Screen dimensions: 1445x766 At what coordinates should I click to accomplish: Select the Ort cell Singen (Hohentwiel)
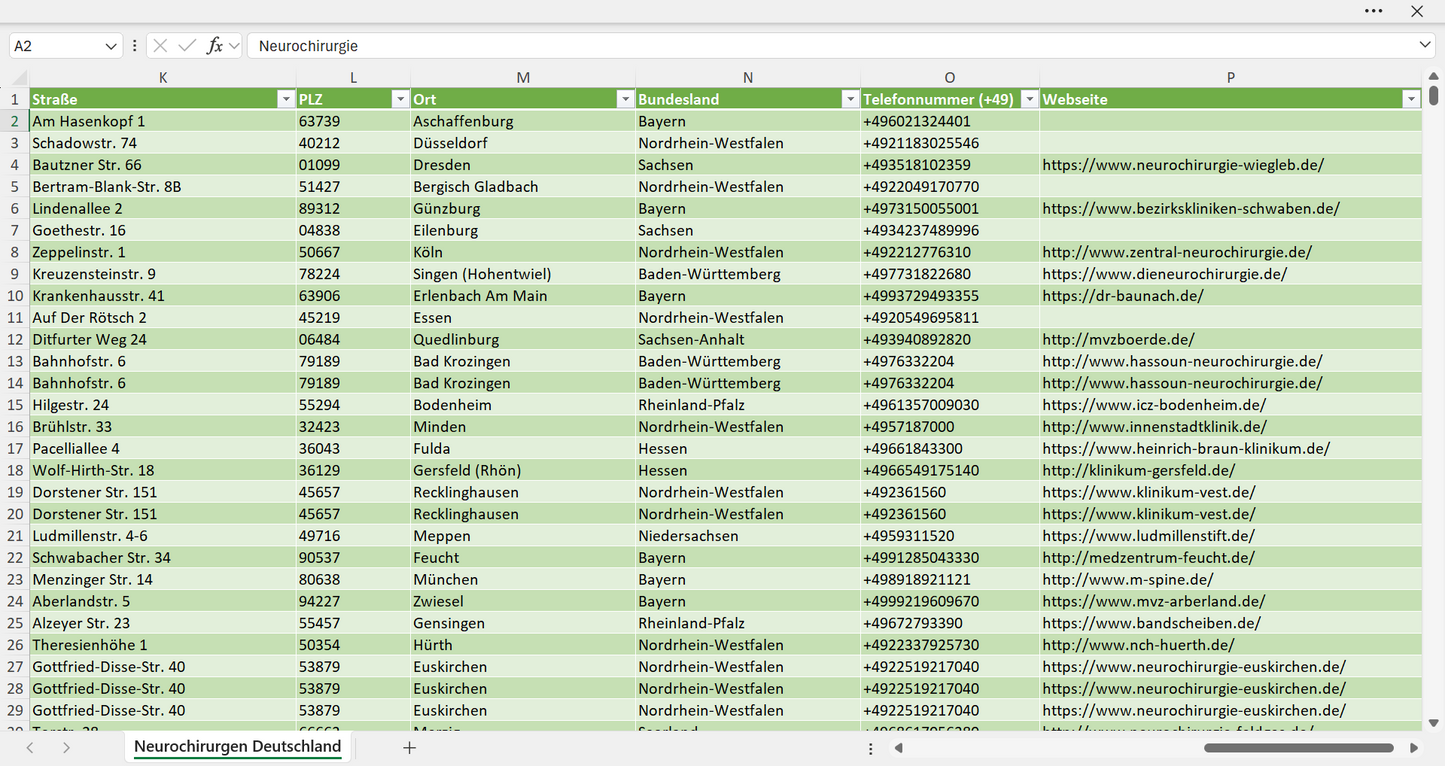(523, 274)
